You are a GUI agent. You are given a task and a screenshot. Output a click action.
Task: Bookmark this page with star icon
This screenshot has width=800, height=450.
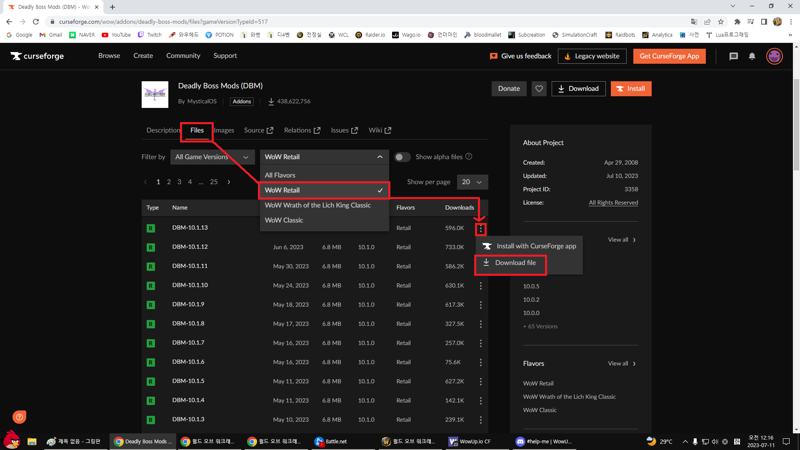coord(720,21)
